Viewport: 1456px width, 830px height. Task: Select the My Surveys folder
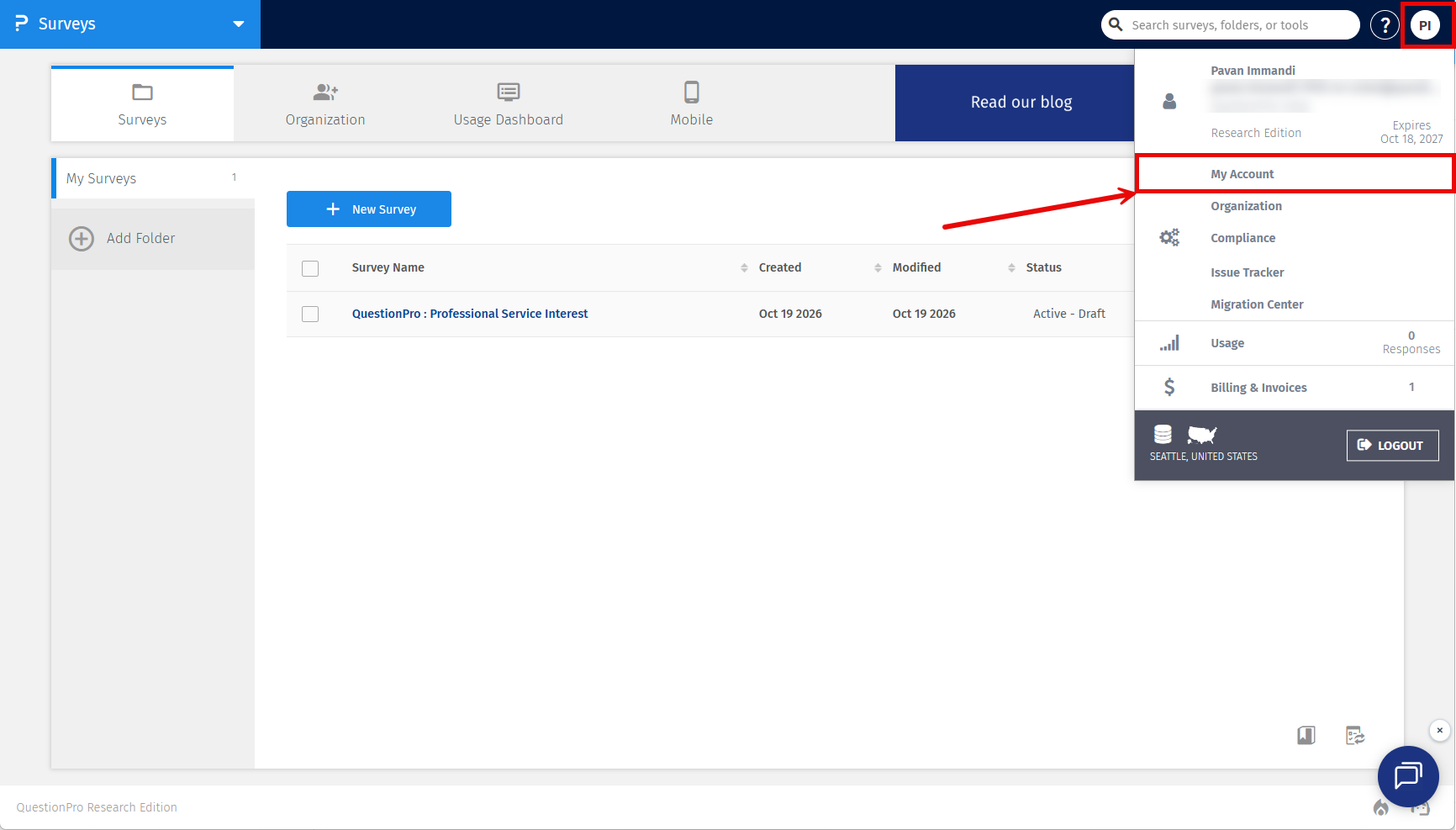click(153, 178)
